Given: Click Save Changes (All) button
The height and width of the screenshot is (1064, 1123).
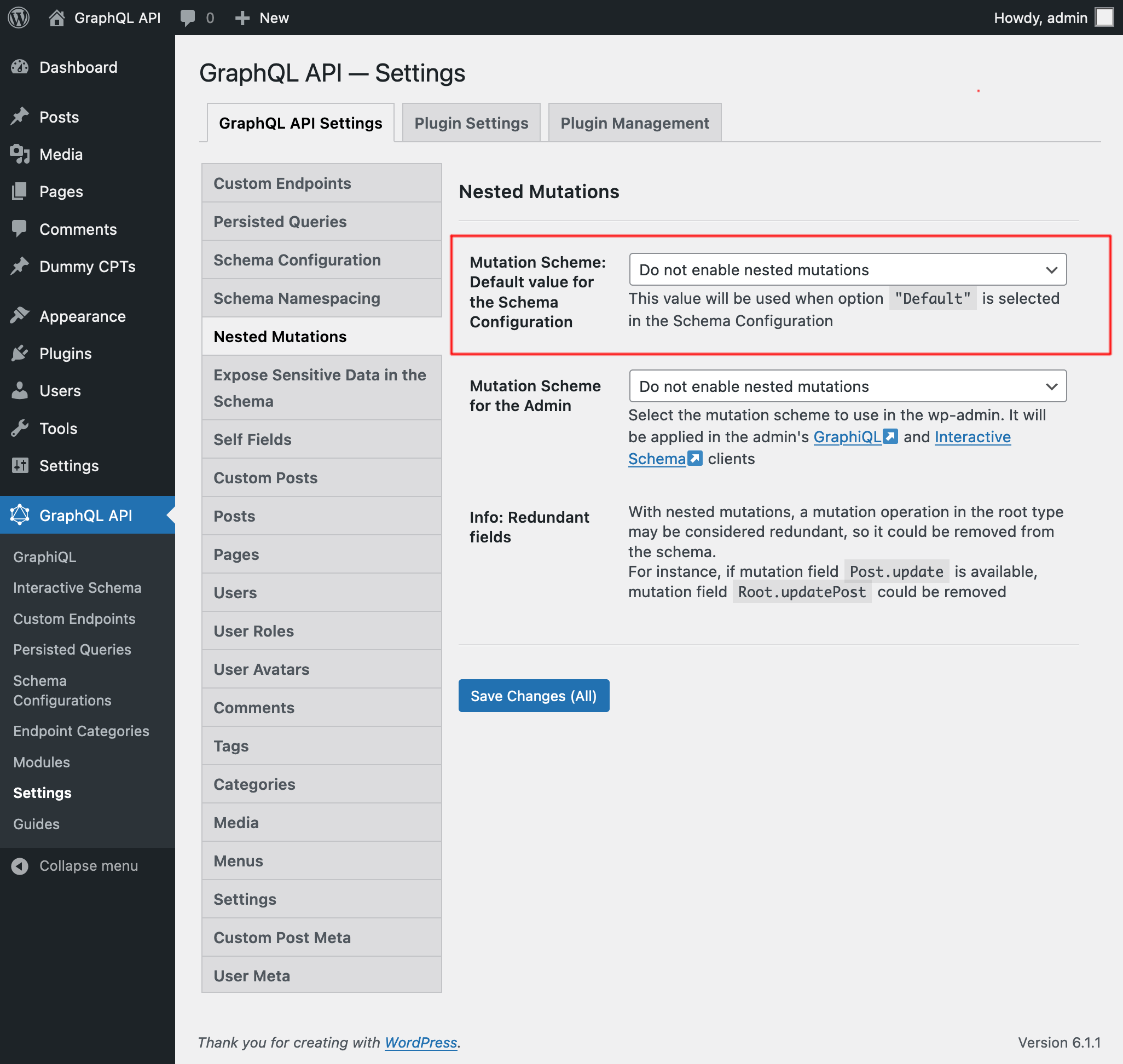Looking at the screenshot, I should point(534,696).
